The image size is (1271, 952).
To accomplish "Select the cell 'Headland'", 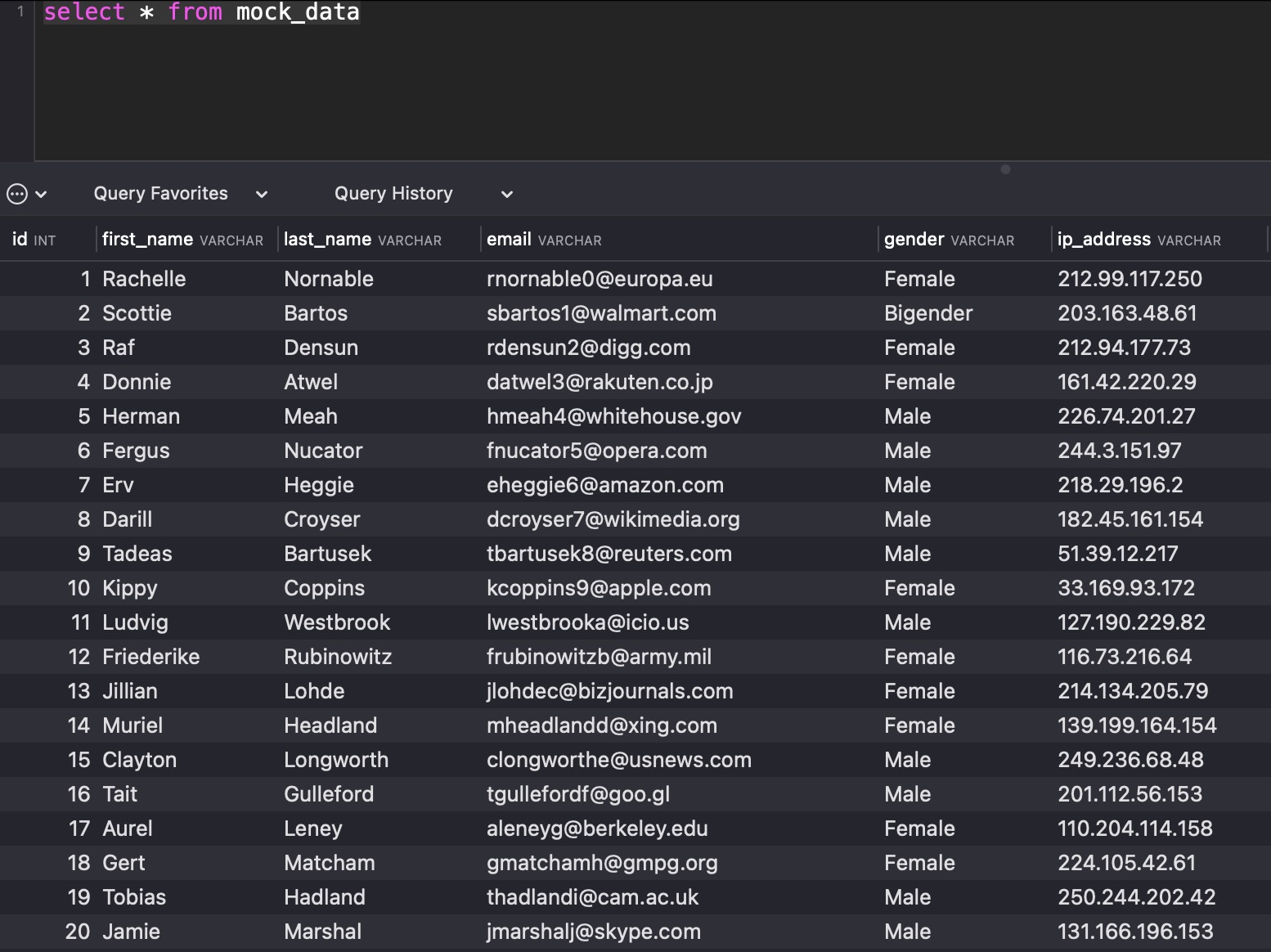I will 330,725.
